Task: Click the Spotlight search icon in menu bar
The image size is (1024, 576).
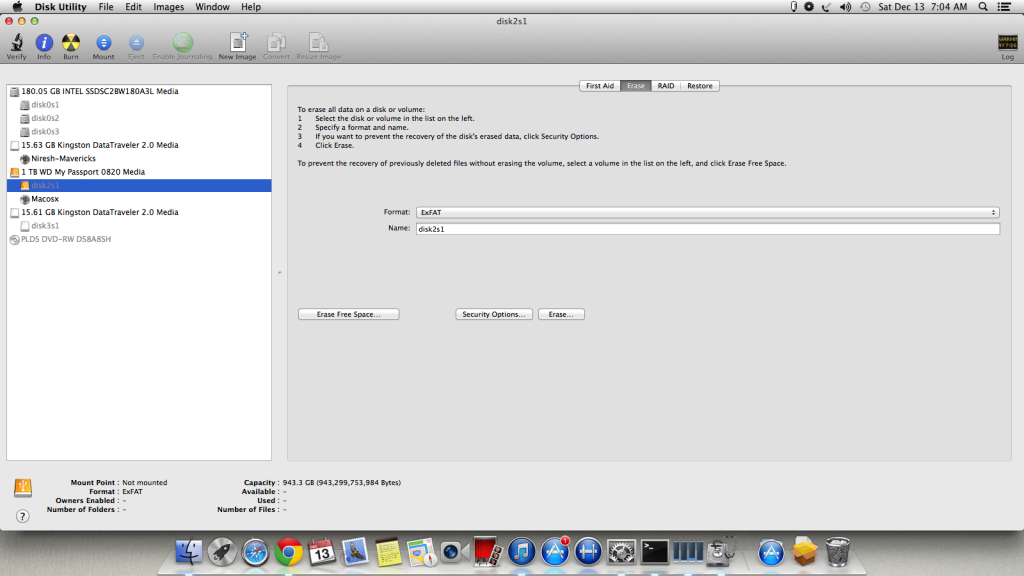Action: [983, 7]
